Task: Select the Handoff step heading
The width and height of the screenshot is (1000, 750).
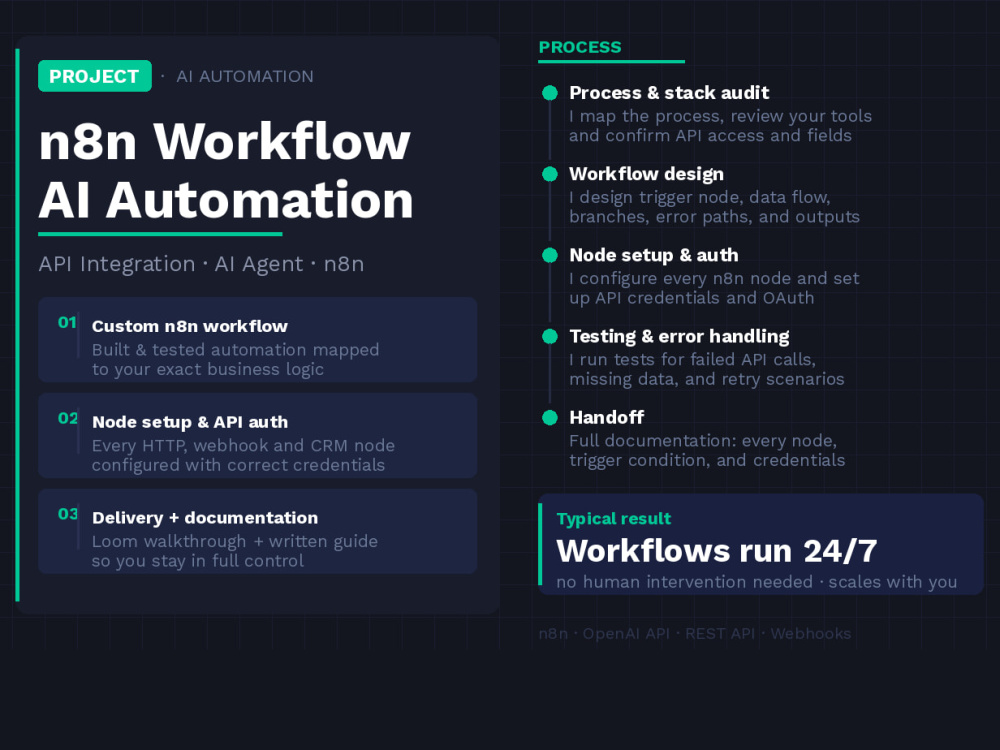Action: (x=607, y=417)
